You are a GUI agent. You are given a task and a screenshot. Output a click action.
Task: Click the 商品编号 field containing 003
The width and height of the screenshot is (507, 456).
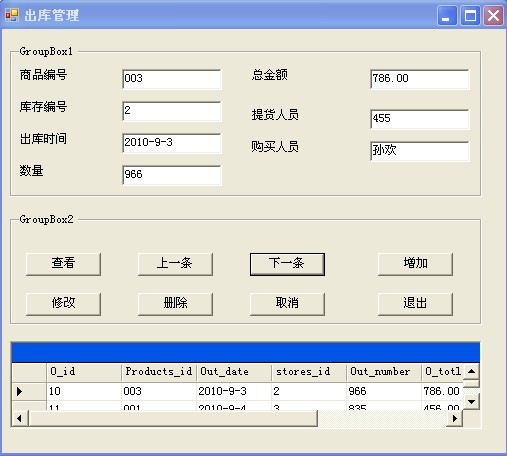point(172,79)
